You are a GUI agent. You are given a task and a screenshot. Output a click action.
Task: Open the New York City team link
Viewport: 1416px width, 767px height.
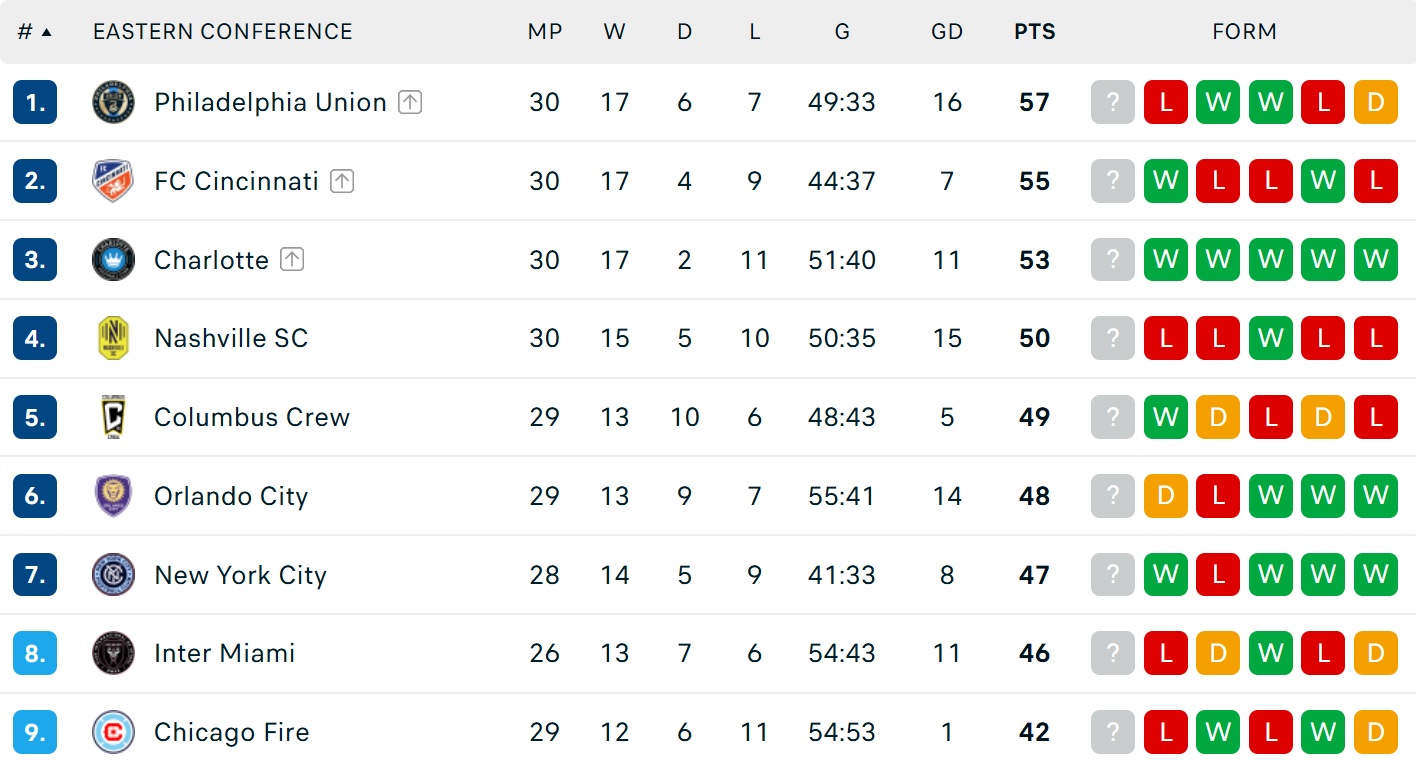(x=240, y=575)
